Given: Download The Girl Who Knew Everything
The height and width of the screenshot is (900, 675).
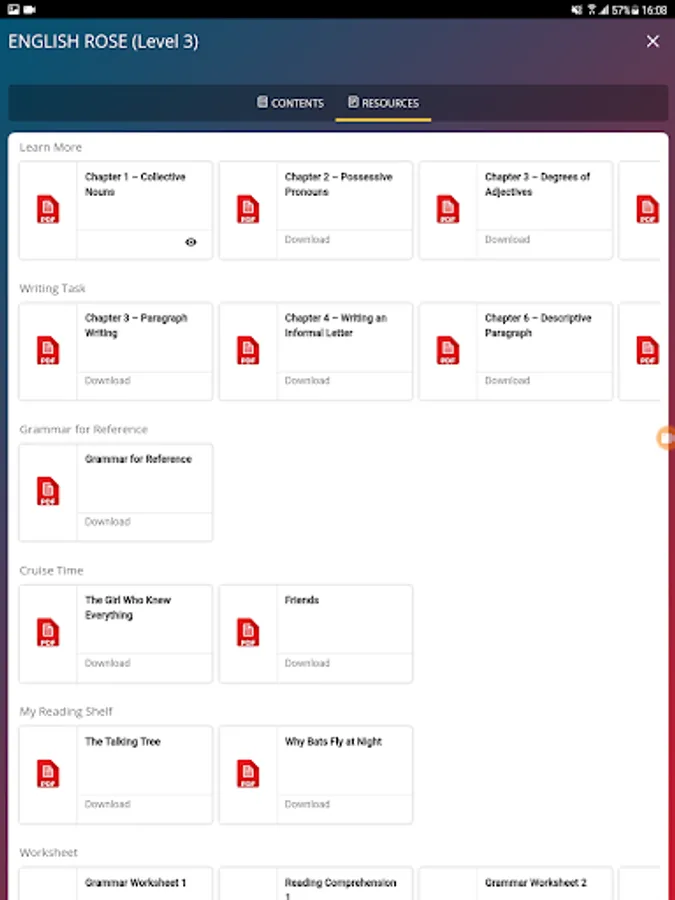Looking at the screenshot, I should (107, 663).
